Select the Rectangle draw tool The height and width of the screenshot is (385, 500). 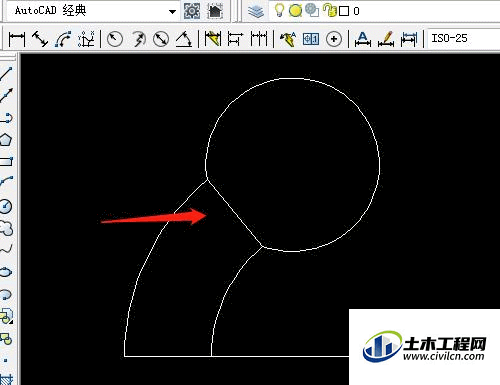click(6, 162)
